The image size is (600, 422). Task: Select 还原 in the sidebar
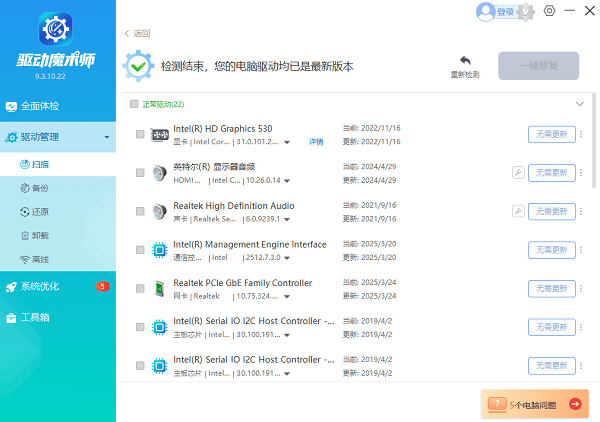point(58,212)
